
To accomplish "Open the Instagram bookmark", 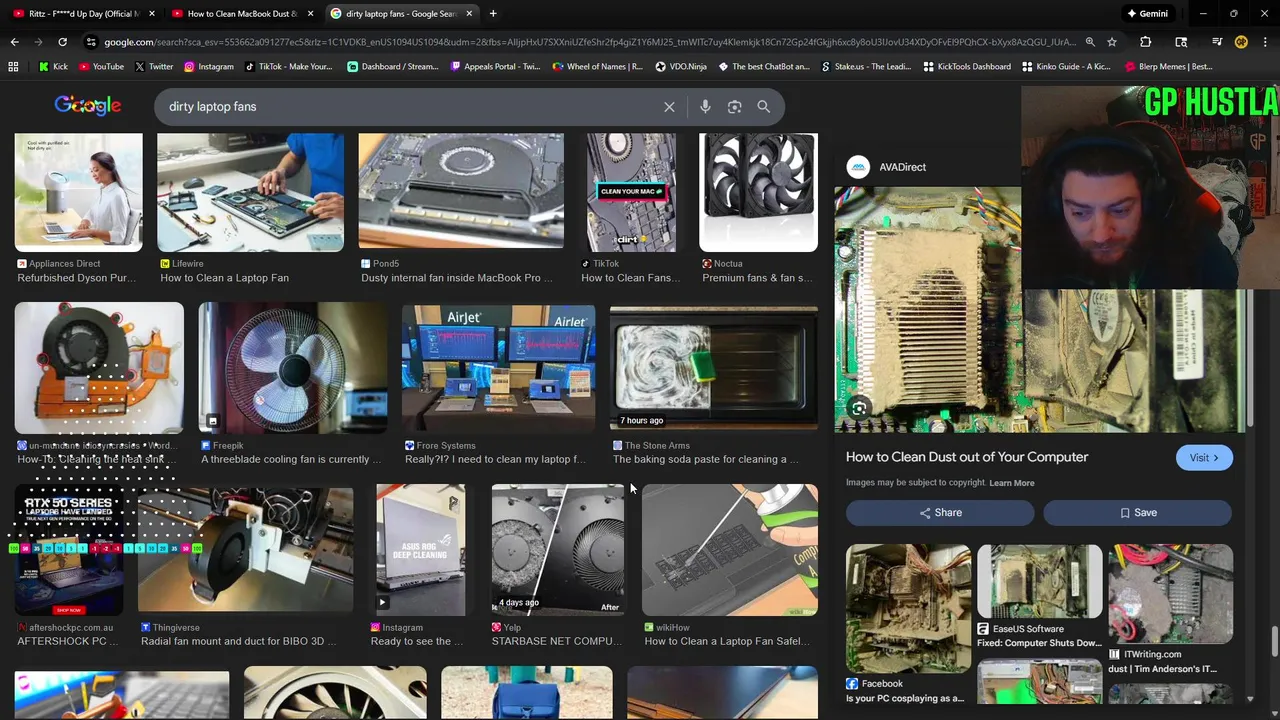I will click(208, 67).
